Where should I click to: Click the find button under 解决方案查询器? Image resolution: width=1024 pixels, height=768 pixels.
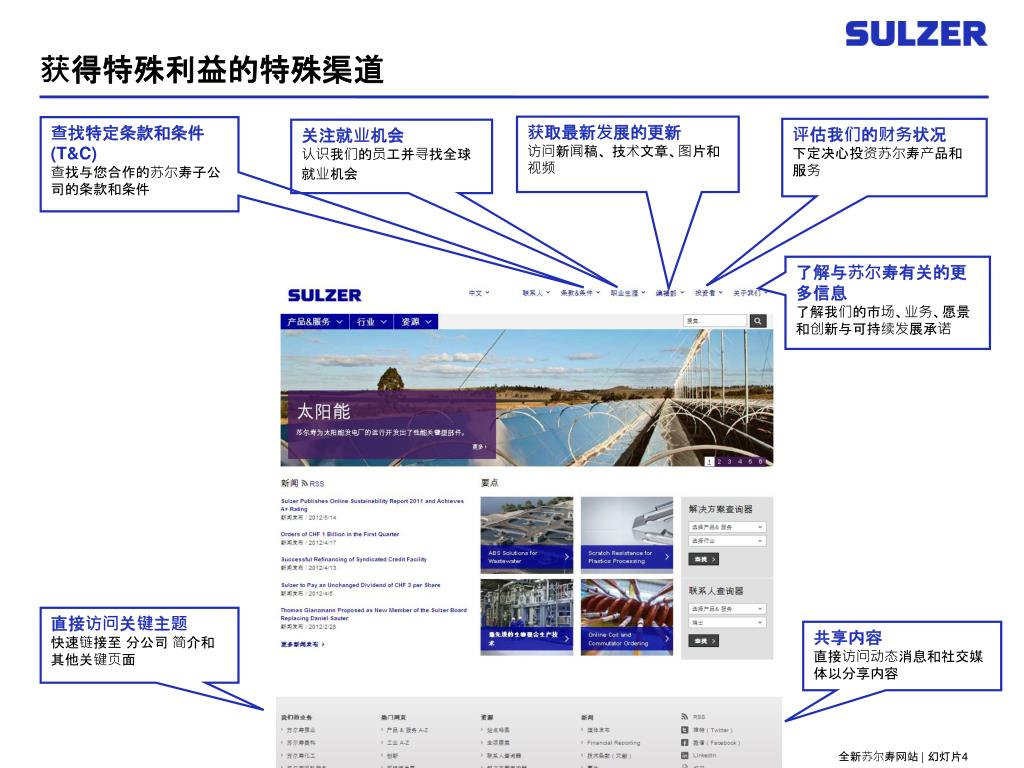[703, 560]
